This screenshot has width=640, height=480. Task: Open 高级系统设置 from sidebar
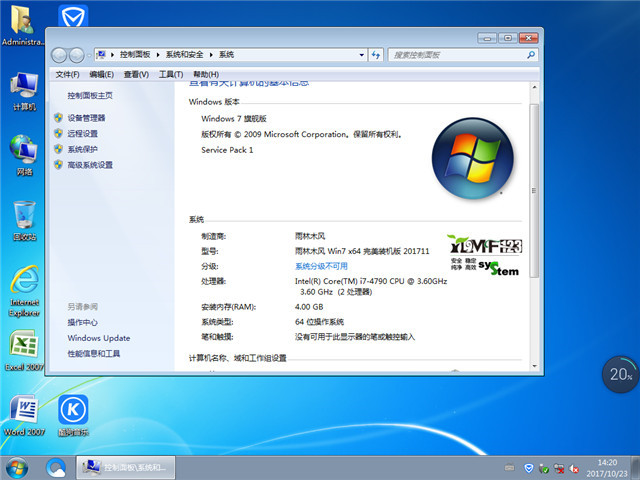[90, 165]
